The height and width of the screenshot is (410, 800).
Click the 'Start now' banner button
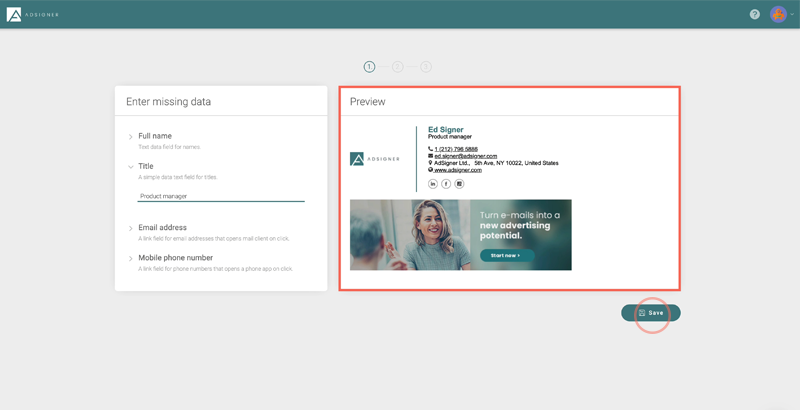507,255
